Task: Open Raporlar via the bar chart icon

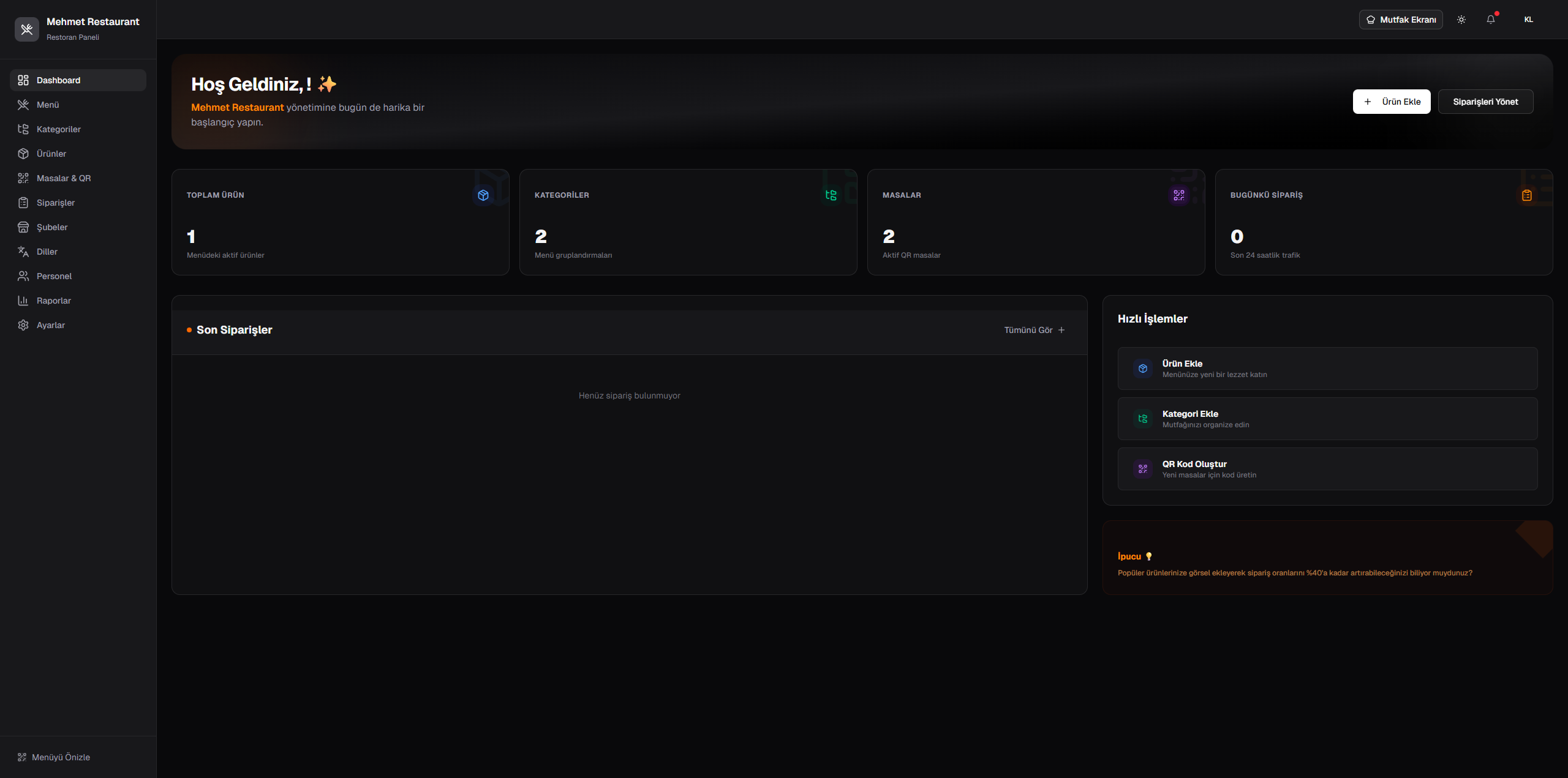Action: (23, 301)
